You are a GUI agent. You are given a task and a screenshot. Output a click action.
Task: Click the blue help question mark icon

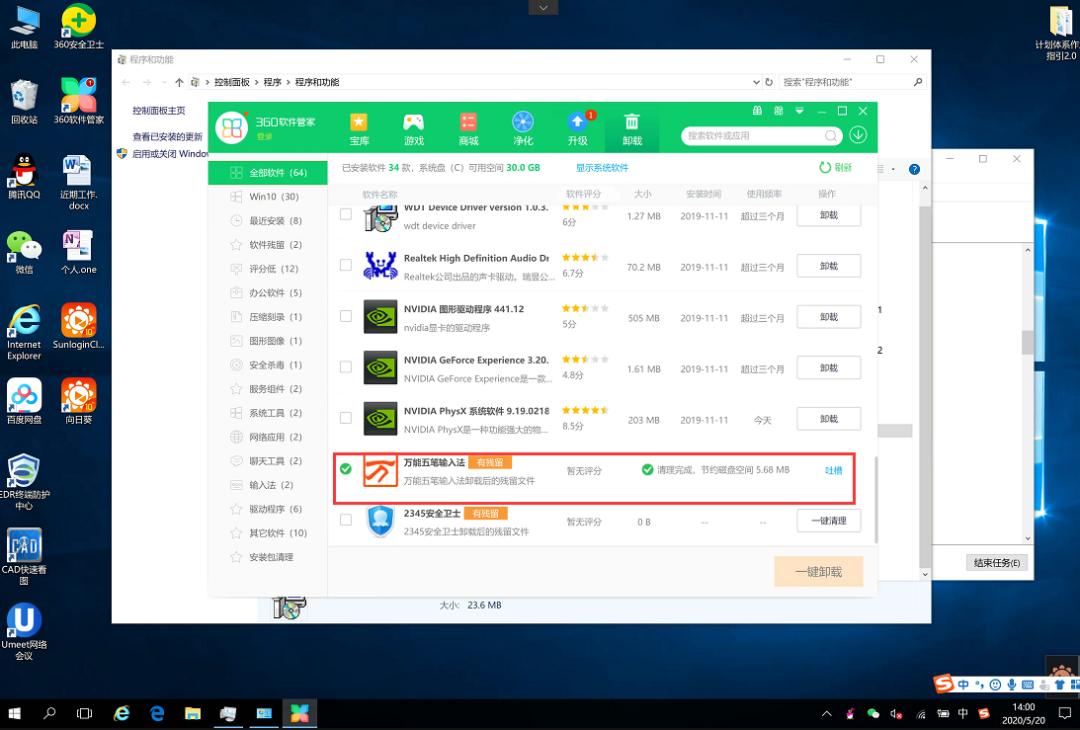[914, 168]
